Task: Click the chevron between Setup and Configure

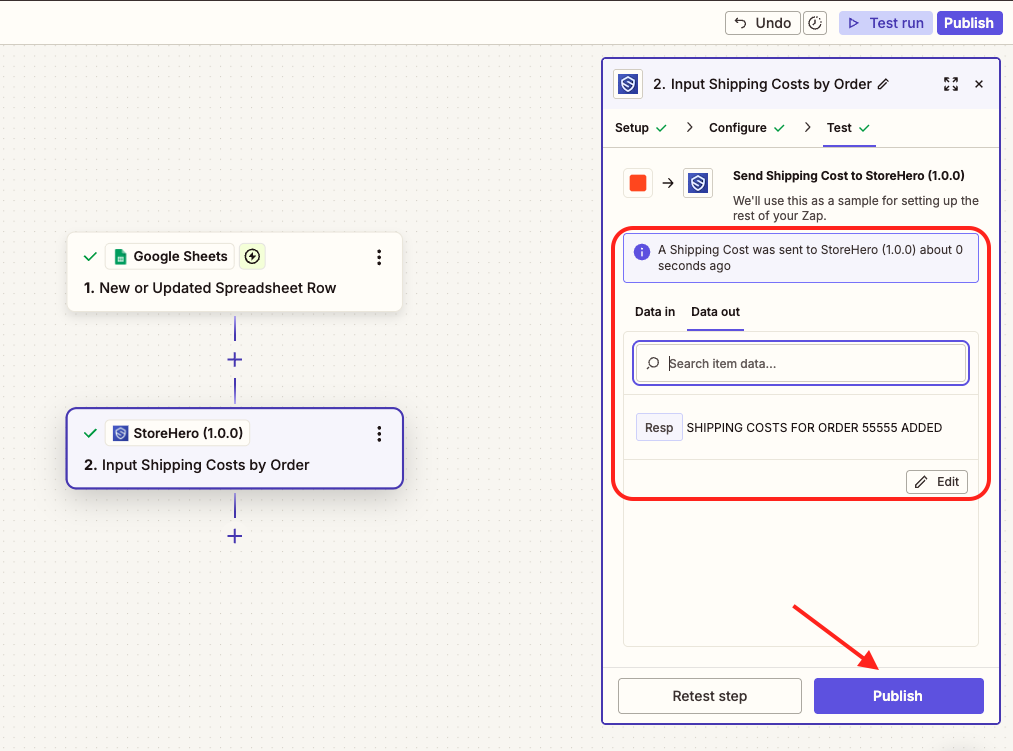Action: point(689,127)
